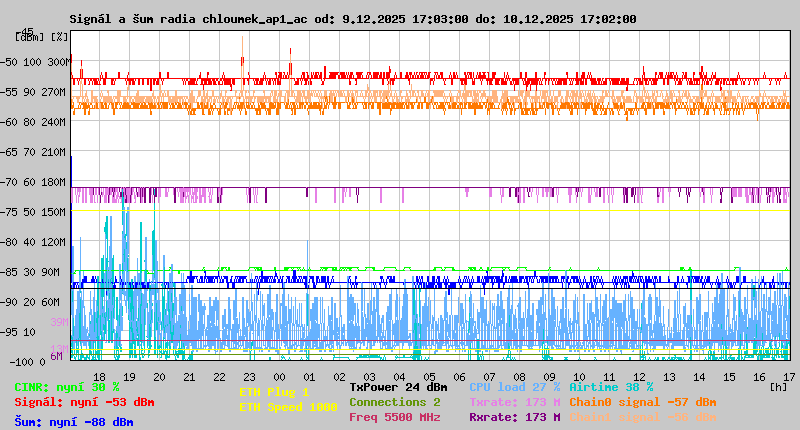Click the '04' hour tick label
800x430 pixels.
point(399,377)
